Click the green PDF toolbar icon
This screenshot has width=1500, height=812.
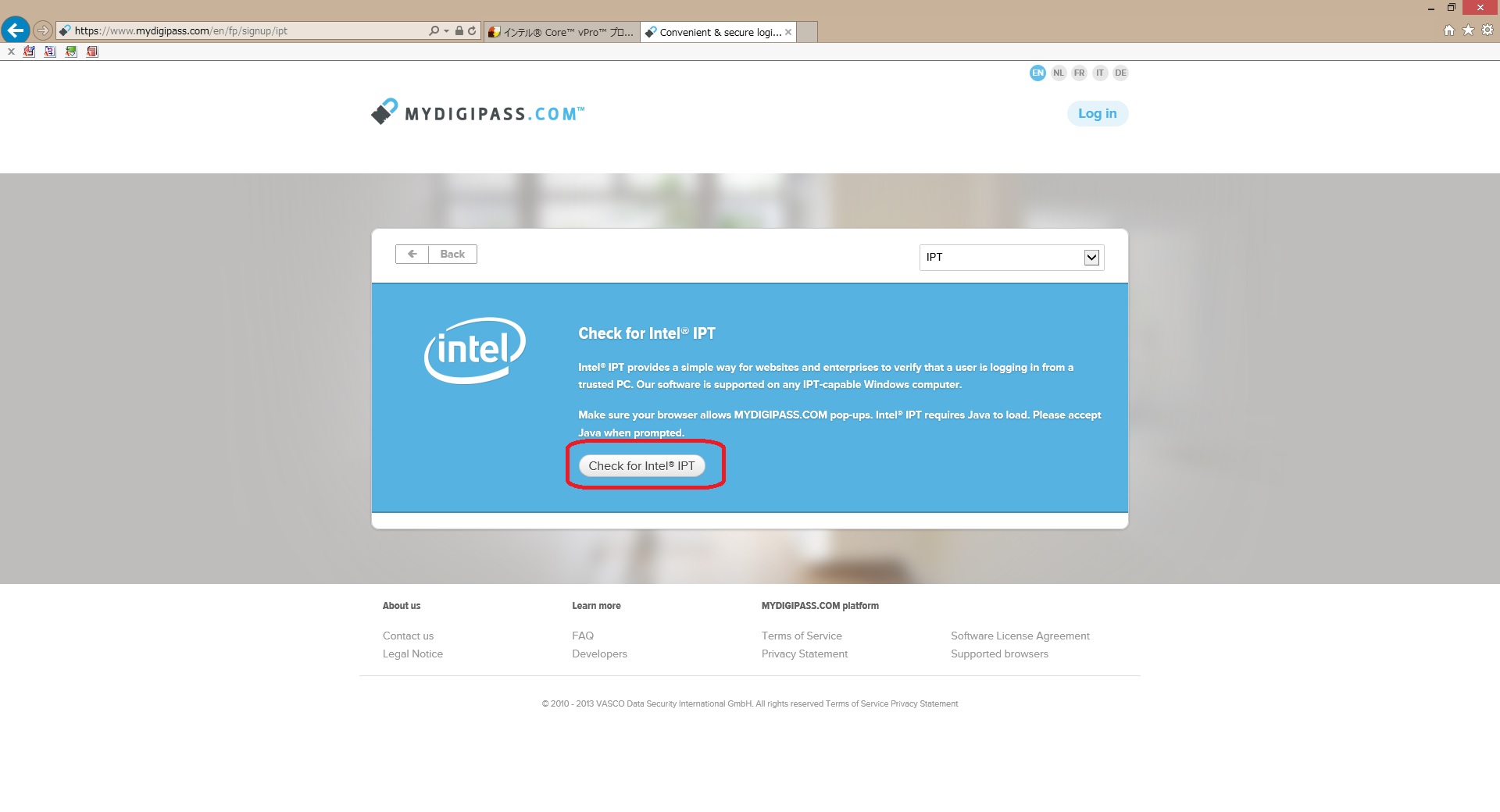[x=71, y=52]
